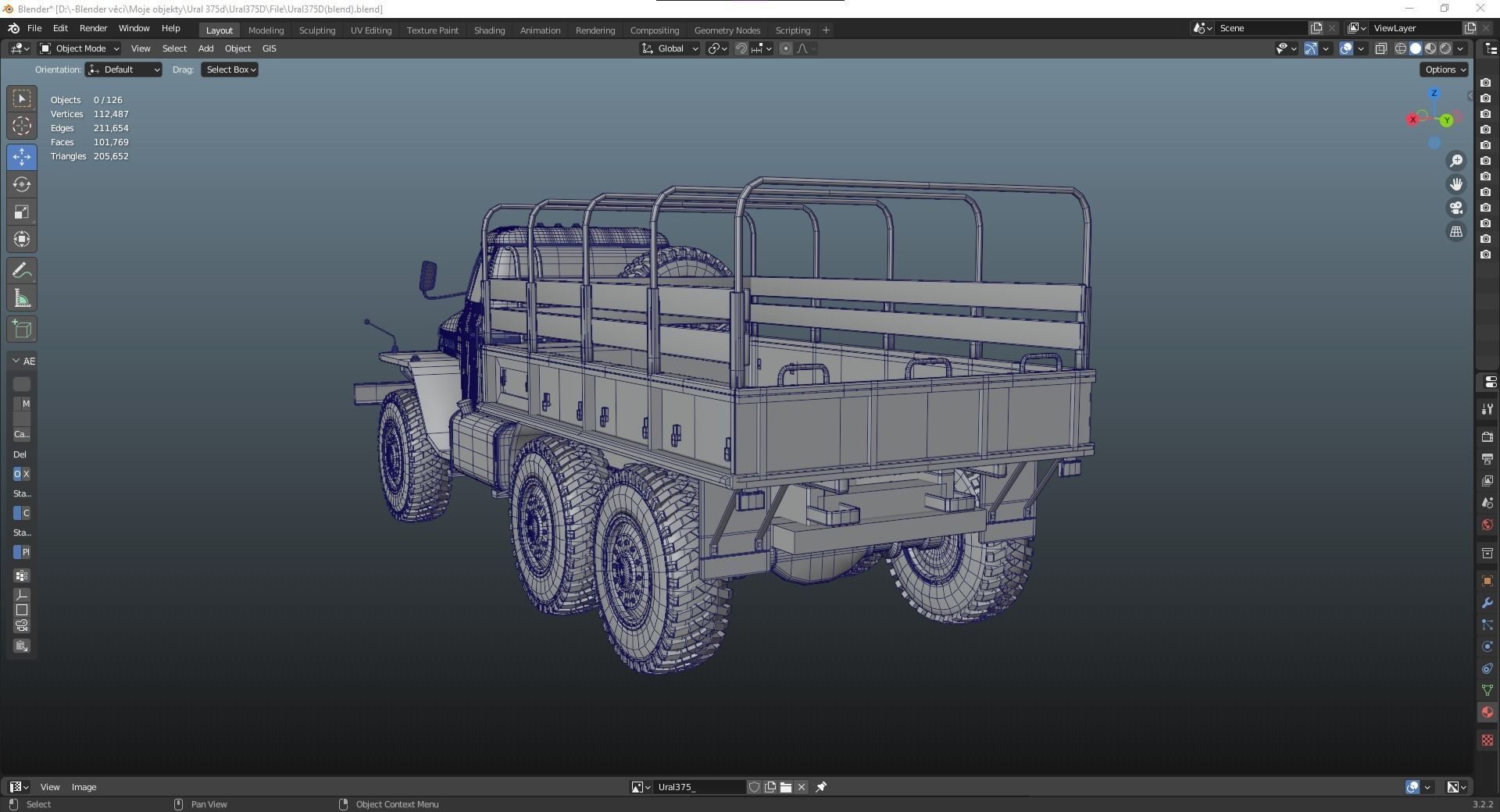Click the Scene name field
1500x812 pixels.
[1262, 28]
